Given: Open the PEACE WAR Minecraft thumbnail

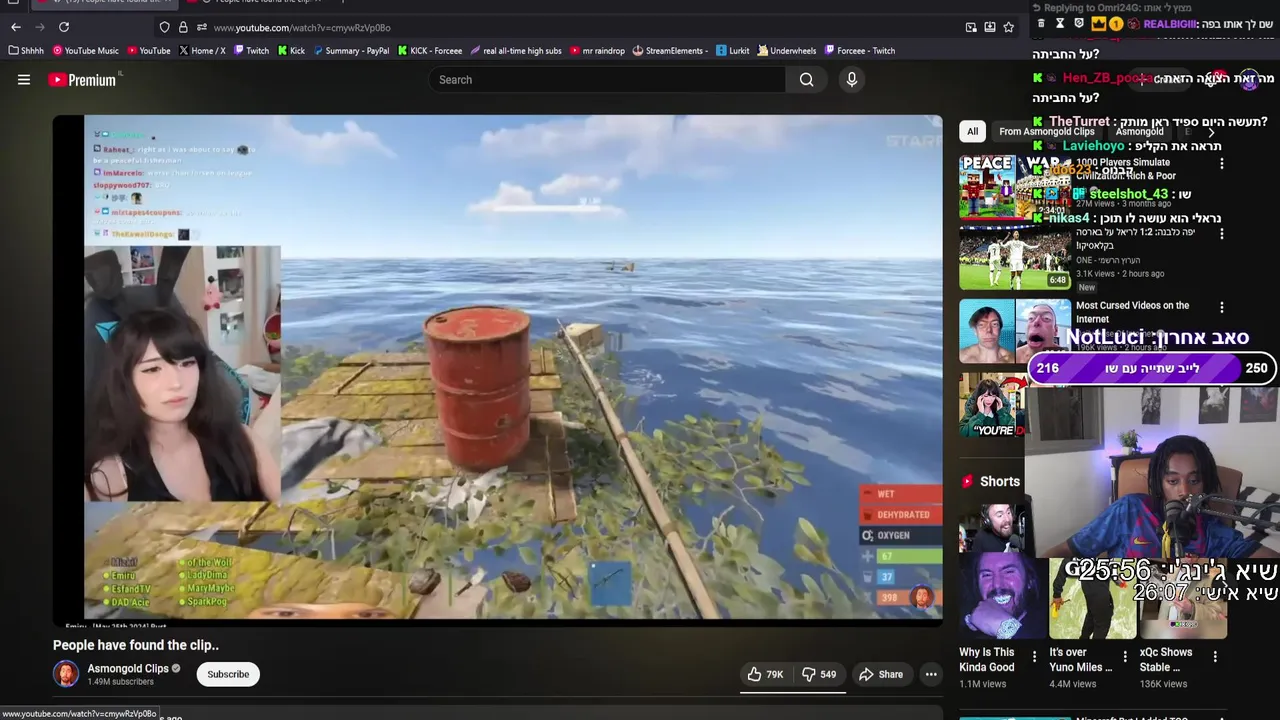Looking at the screenshot, I should [x=1015, y=187].
